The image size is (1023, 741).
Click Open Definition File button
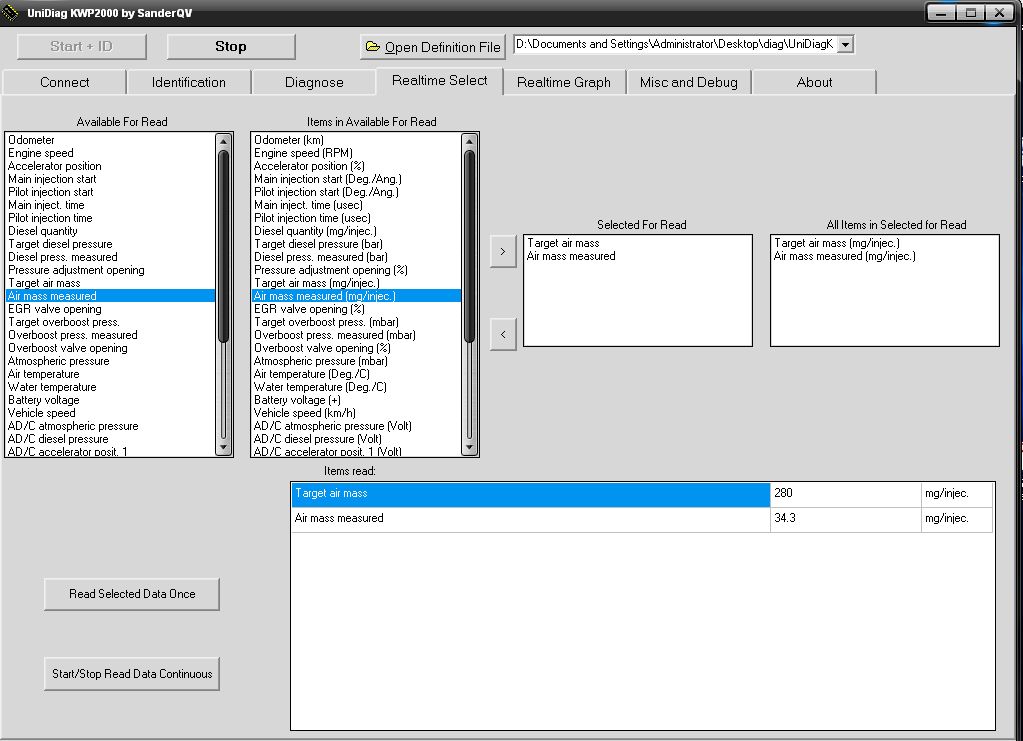(x=433, y=47)
